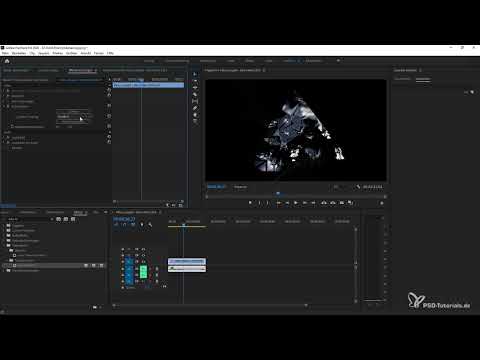Select the Hand tool
The height and width of the screenshot is (360, 480).
pos(195,115)
